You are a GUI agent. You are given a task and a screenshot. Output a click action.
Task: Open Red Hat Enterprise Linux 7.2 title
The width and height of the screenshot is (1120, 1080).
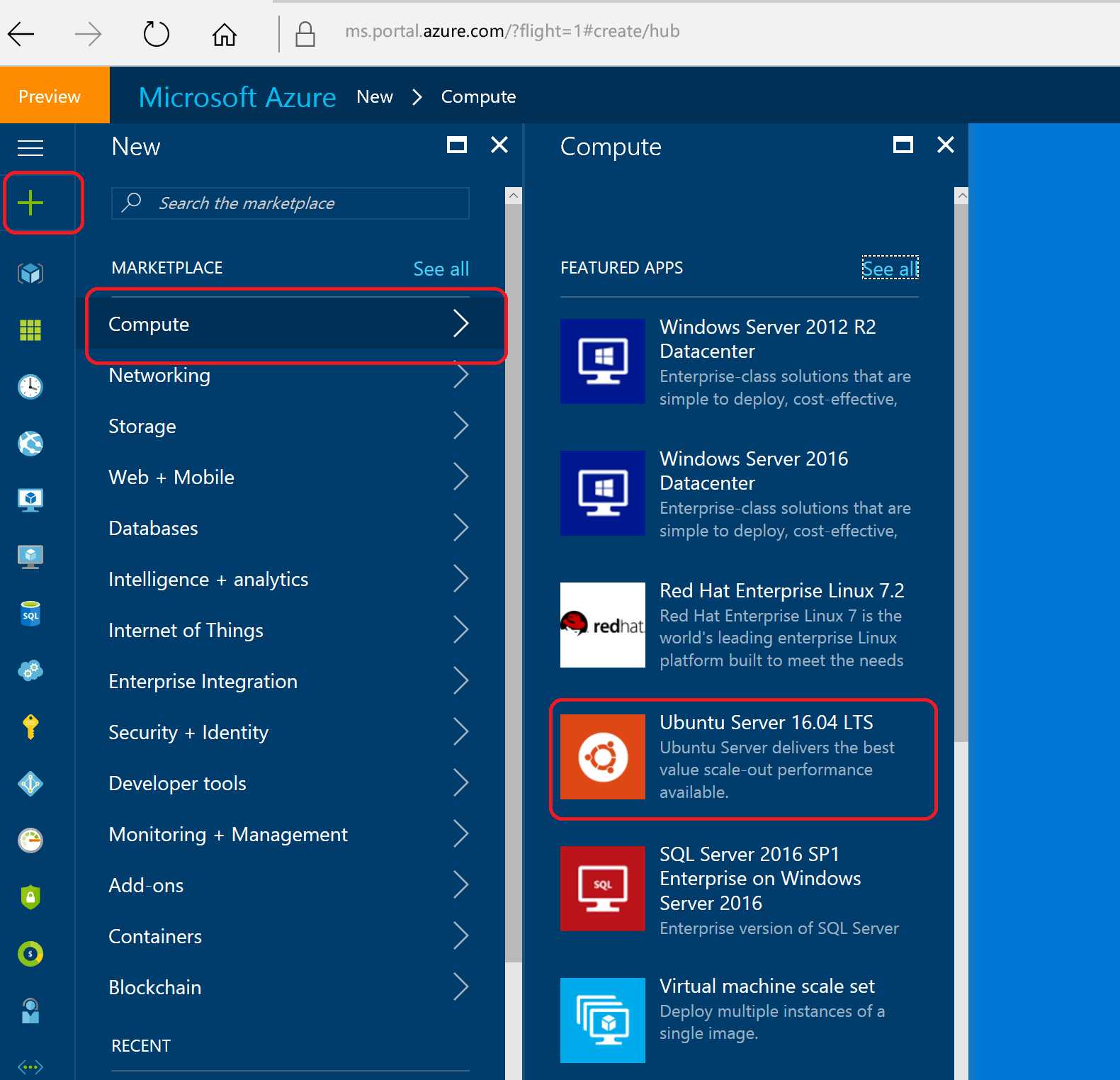click(782, 590)
